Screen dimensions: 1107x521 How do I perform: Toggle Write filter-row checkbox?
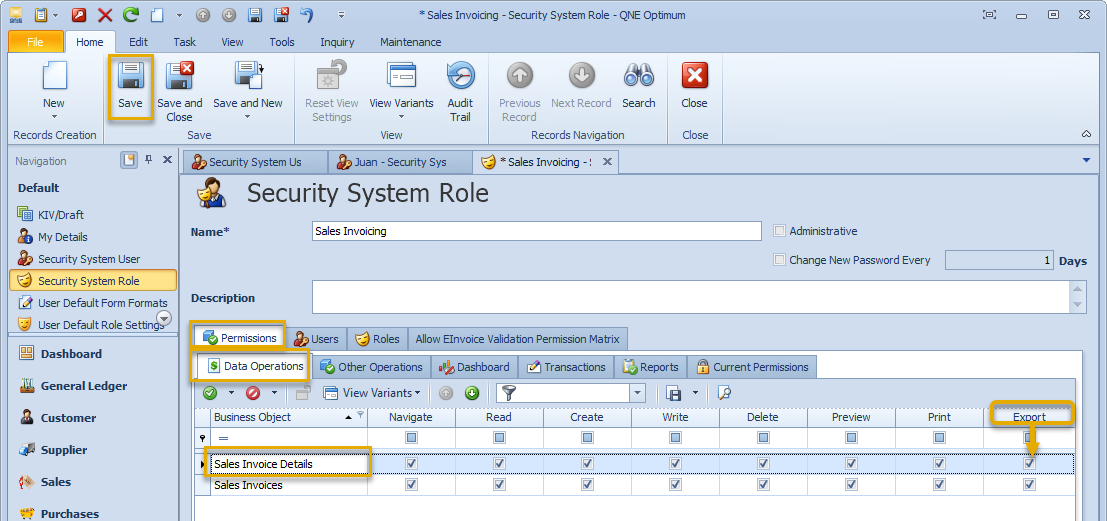click(x=676, y=438)
